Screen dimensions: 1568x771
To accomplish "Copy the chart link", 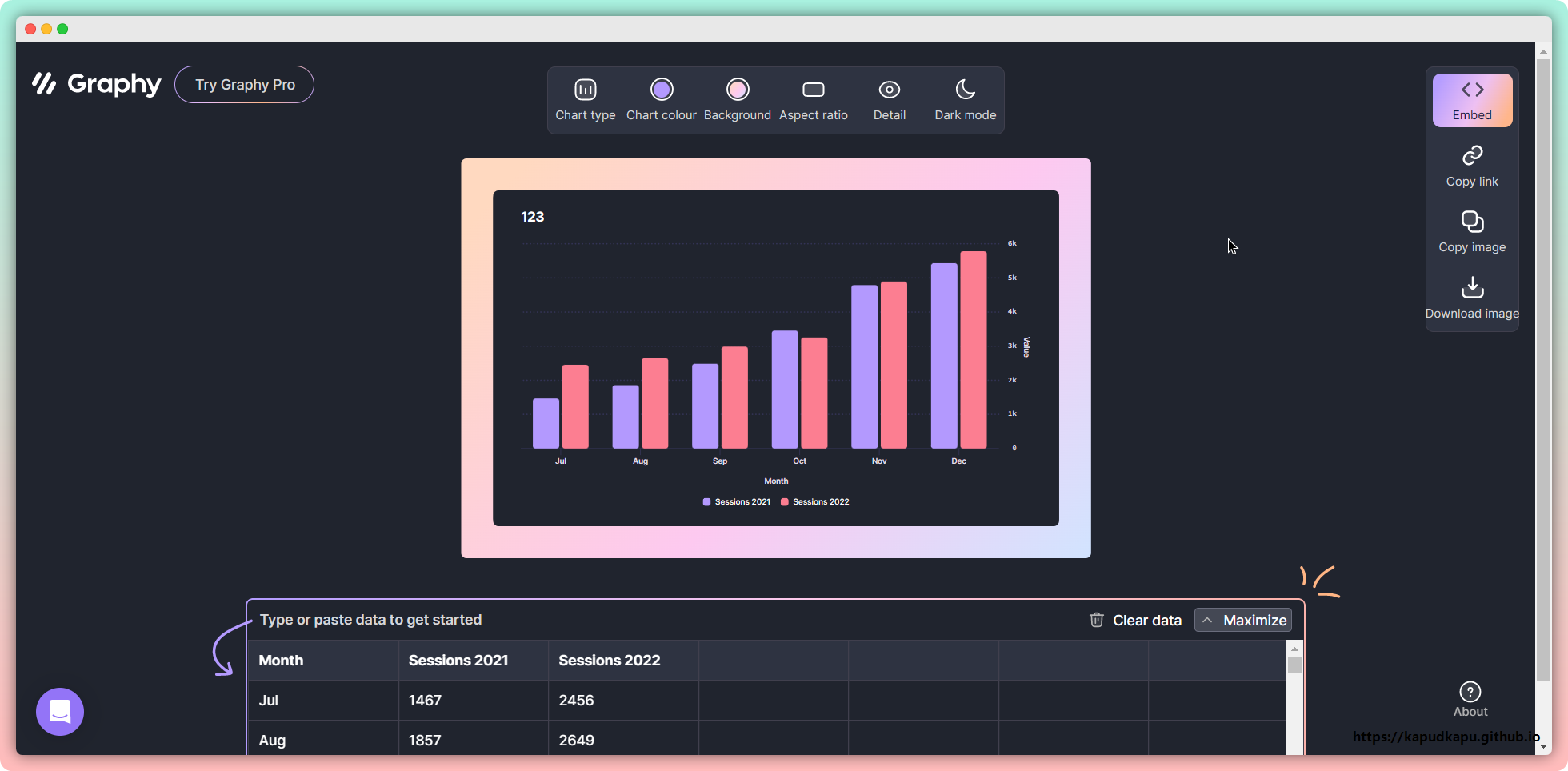I will pos(1472,166).
